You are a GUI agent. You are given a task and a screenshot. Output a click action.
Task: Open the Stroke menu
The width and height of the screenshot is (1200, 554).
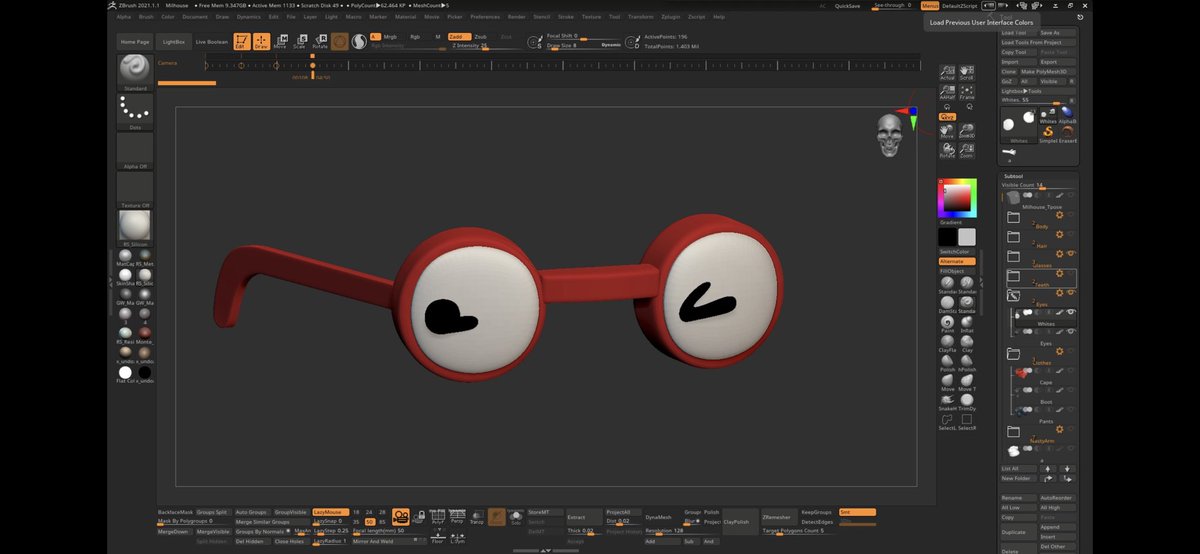[566, 17]
